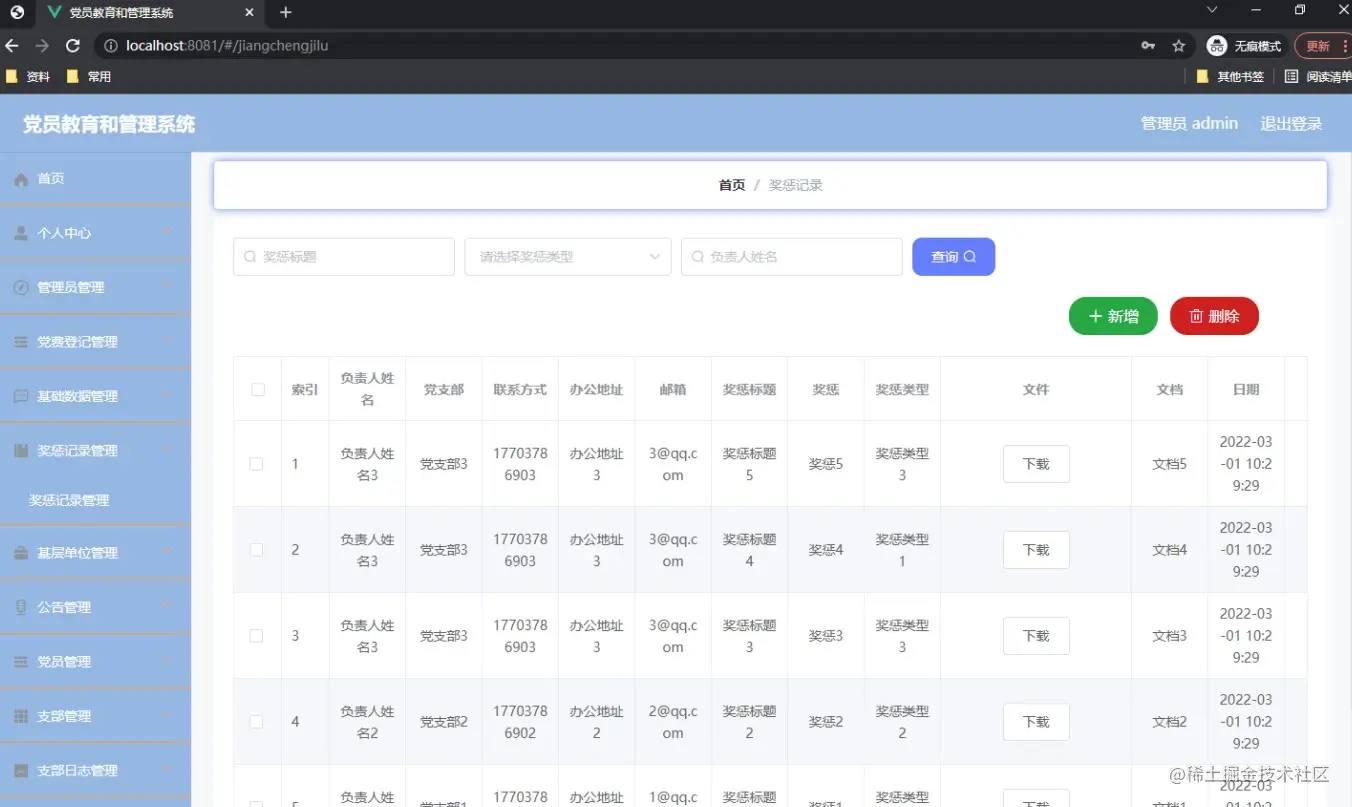Open the 其他书签 folder
Screen dimensions: 1352x807
[1231, 76]
